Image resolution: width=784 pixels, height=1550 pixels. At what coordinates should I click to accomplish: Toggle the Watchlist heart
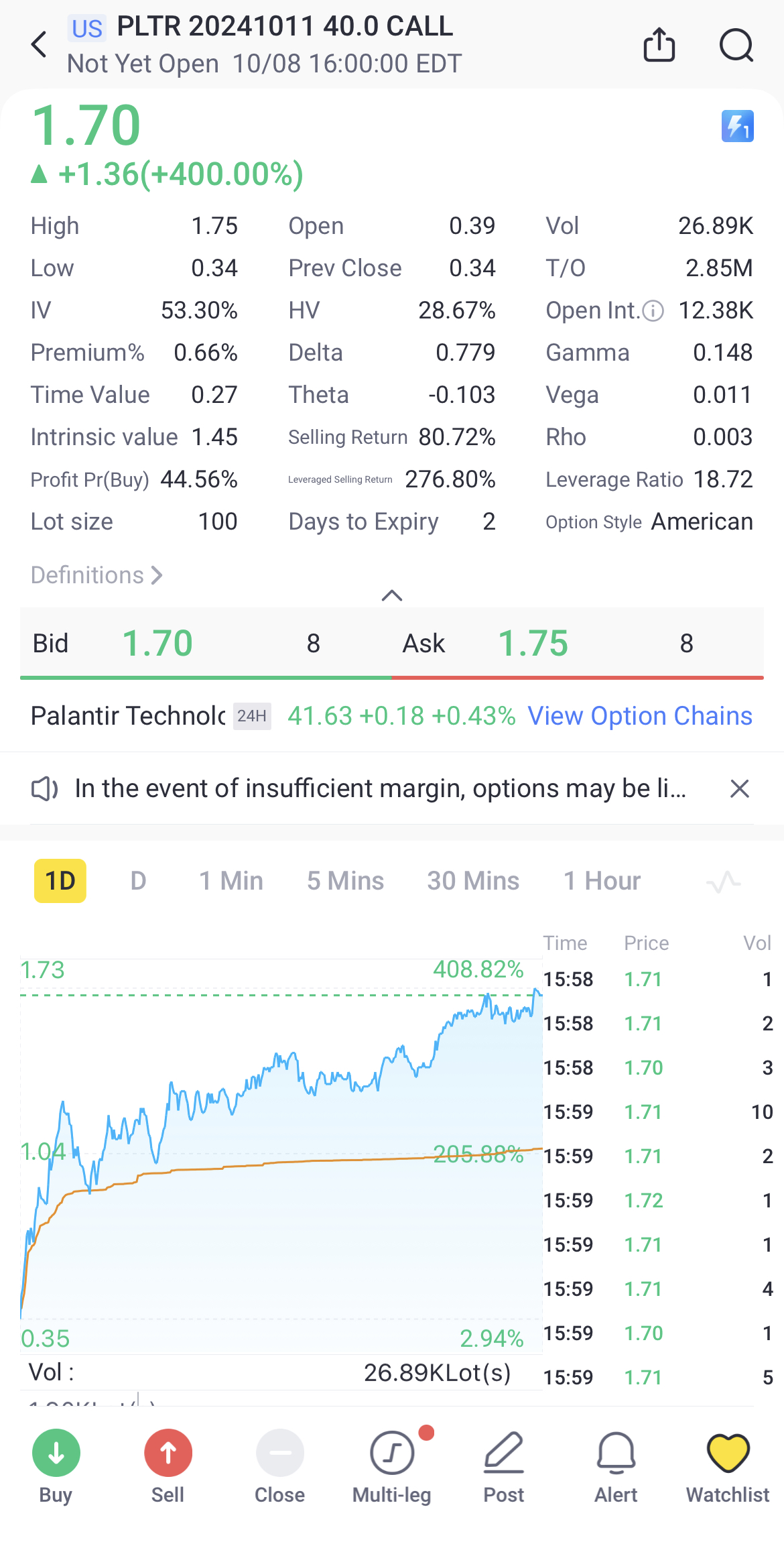click(x=728, y=1453)
